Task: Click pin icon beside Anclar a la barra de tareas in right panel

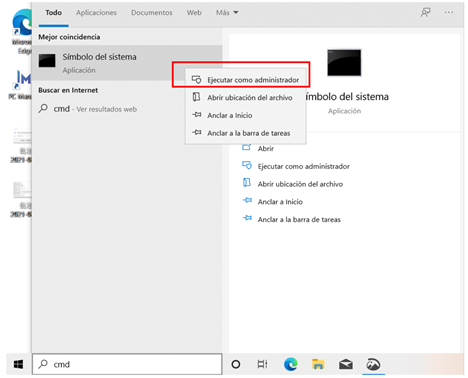Action: 247,218
